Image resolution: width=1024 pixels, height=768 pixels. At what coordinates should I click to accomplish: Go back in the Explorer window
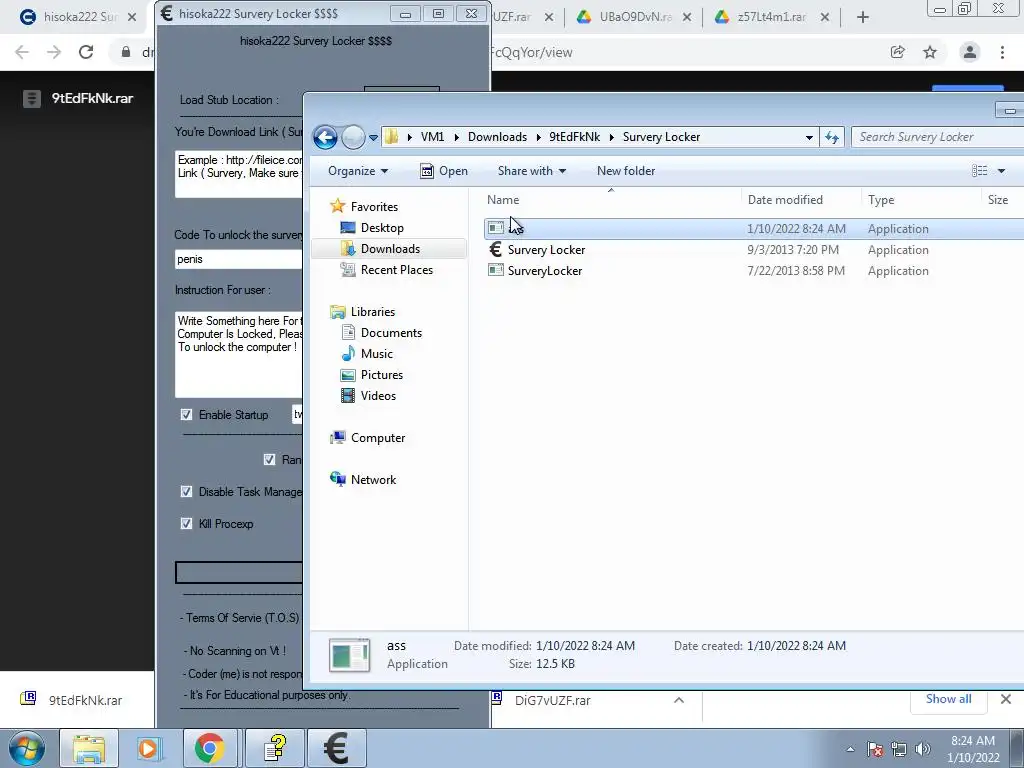pyautogui.click(x=325, y=137)
